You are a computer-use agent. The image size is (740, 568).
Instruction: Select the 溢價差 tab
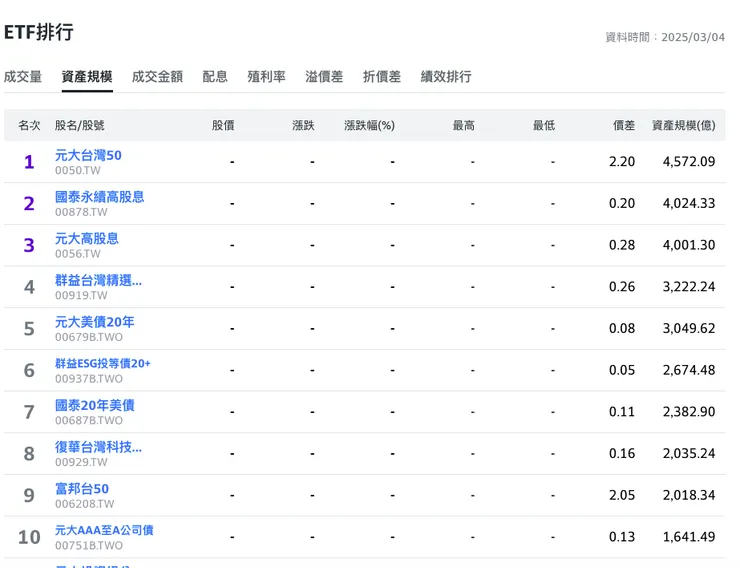click(x=324, y=76)
